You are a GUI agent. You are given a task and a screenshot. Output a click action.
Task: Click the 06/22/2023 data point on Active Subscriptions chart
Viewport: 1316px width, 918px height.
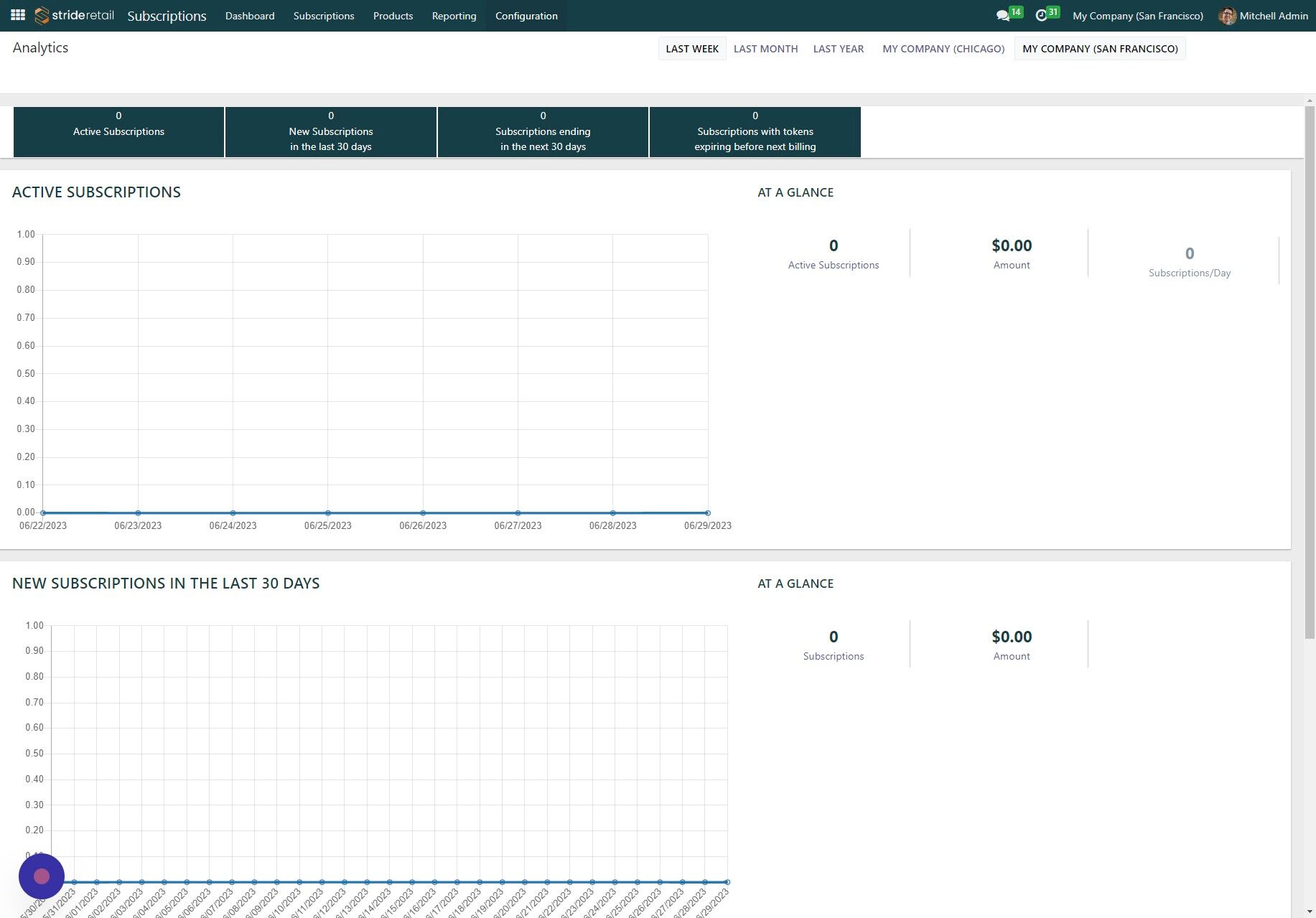coord(43,513)
